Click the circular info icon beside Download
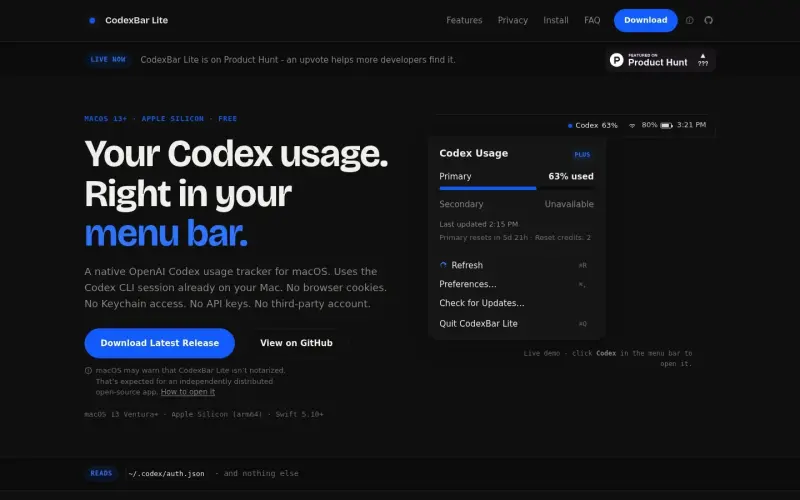Screen dimensions: 800x500 coord(689,20)
